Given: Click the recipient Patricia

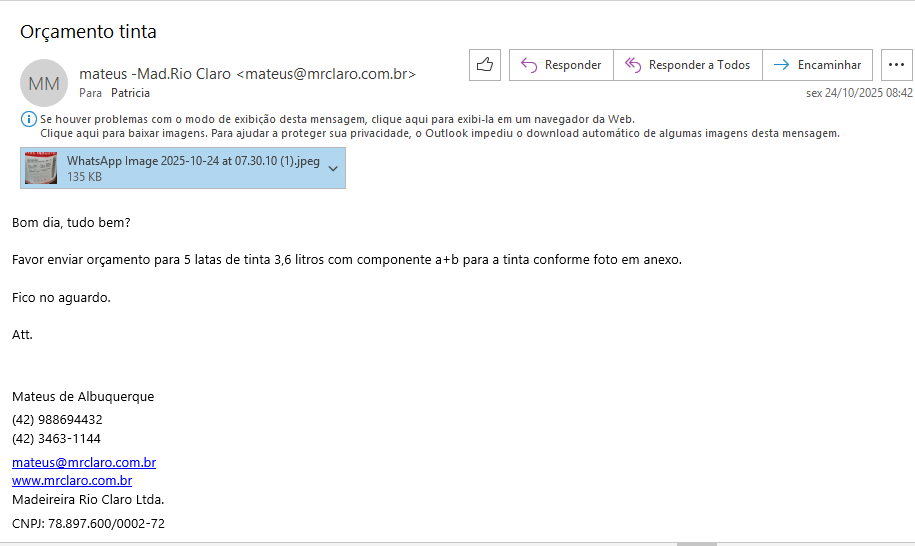Looking at the screenshot, I should pos(130,93).
